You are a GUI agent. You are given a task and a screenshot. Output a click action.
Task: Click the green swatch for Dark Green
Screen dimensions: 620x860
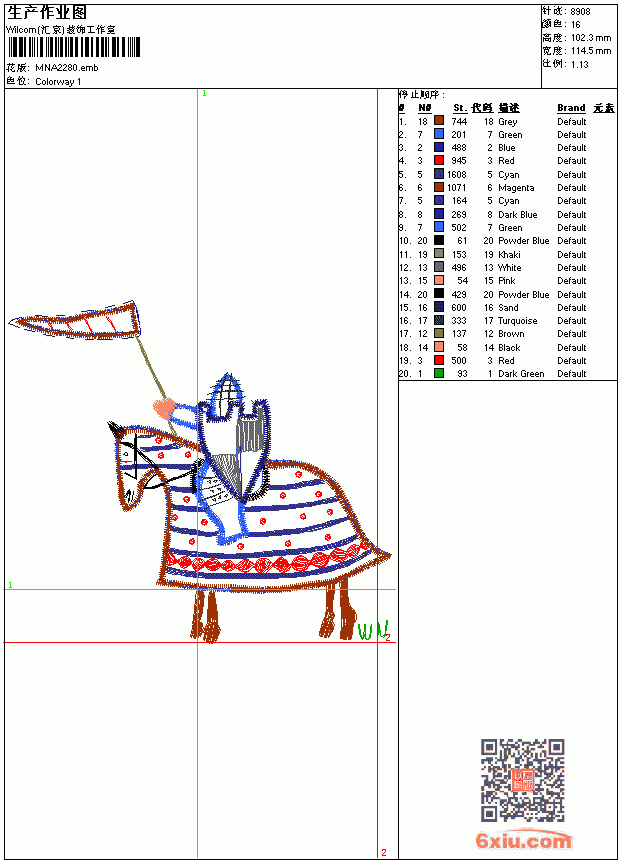coord(439,374)
